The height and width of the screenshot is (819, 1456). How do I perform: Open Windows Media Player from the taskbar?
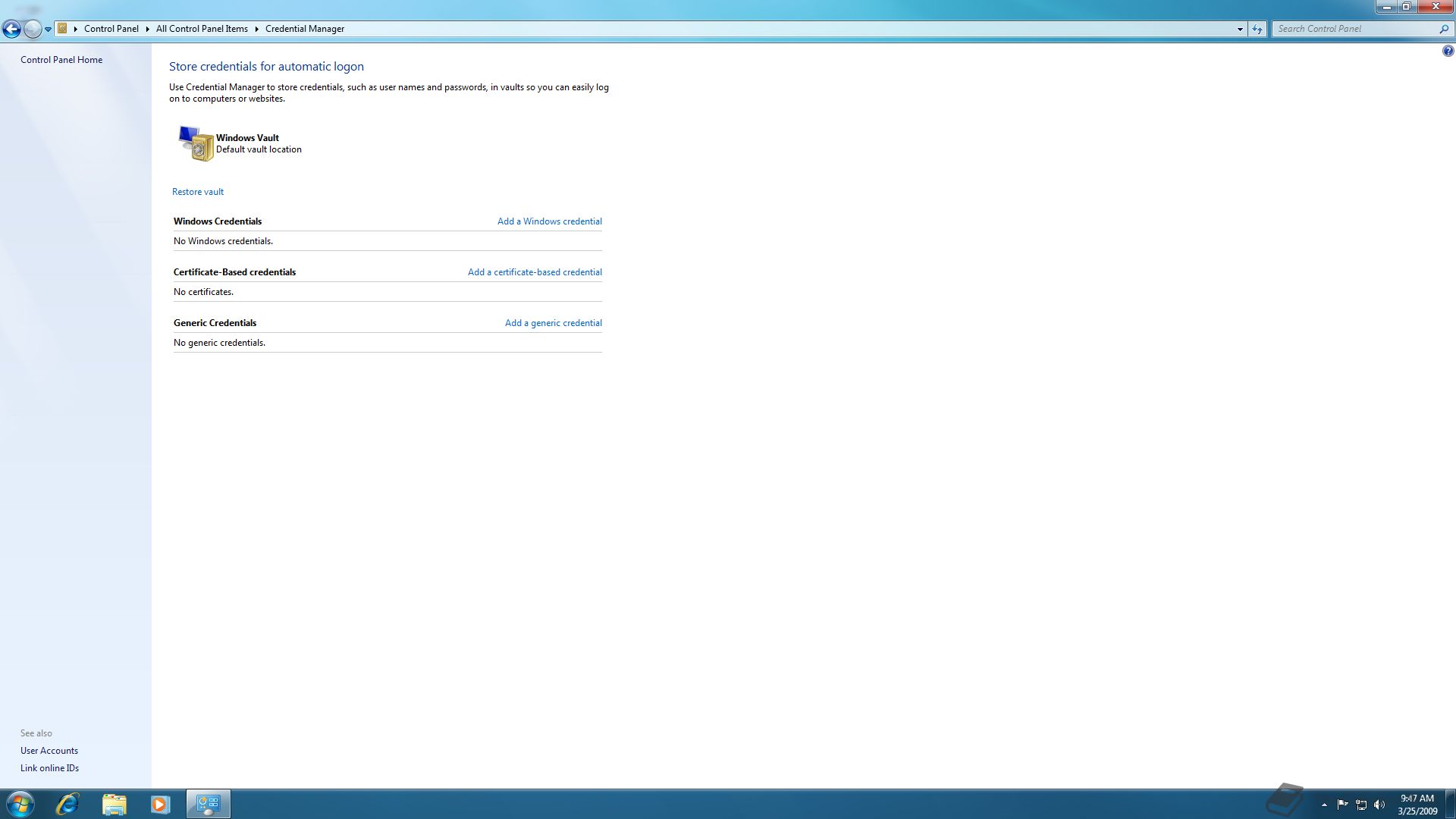click(160, 804)
